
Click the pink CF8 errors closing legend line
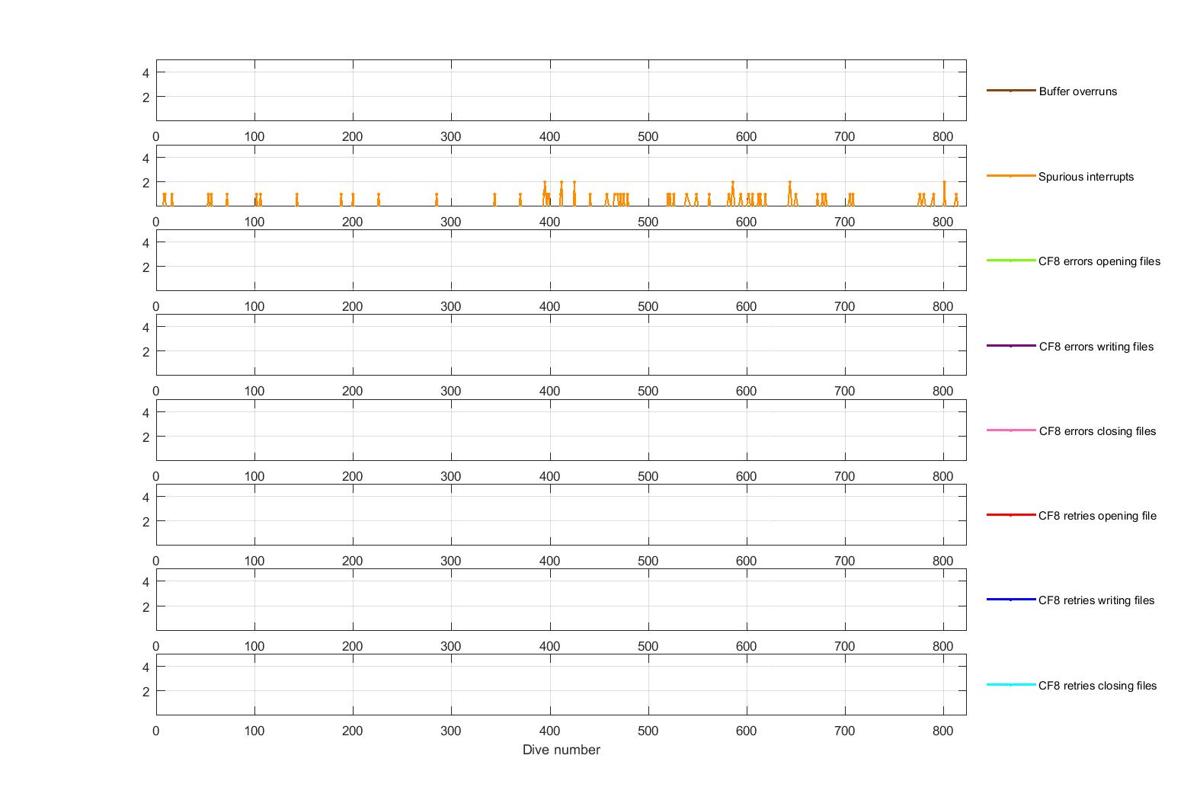pos(1011,431)
